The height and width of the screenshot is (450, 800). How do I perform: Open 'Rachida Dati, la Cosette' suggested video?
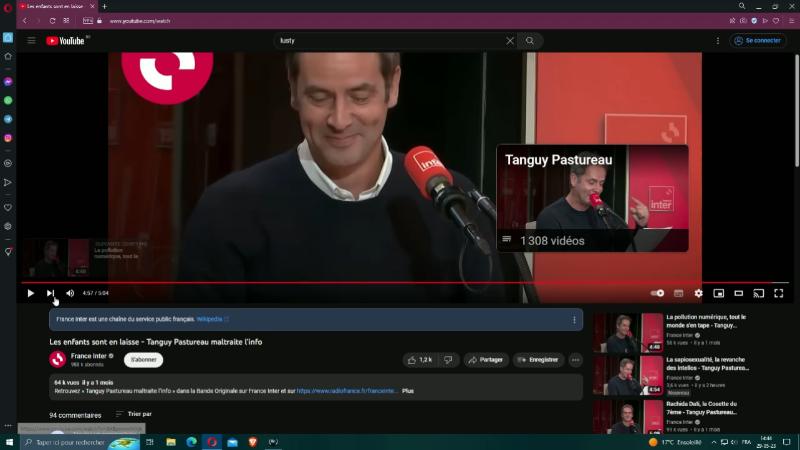click(x=702, y=408)
